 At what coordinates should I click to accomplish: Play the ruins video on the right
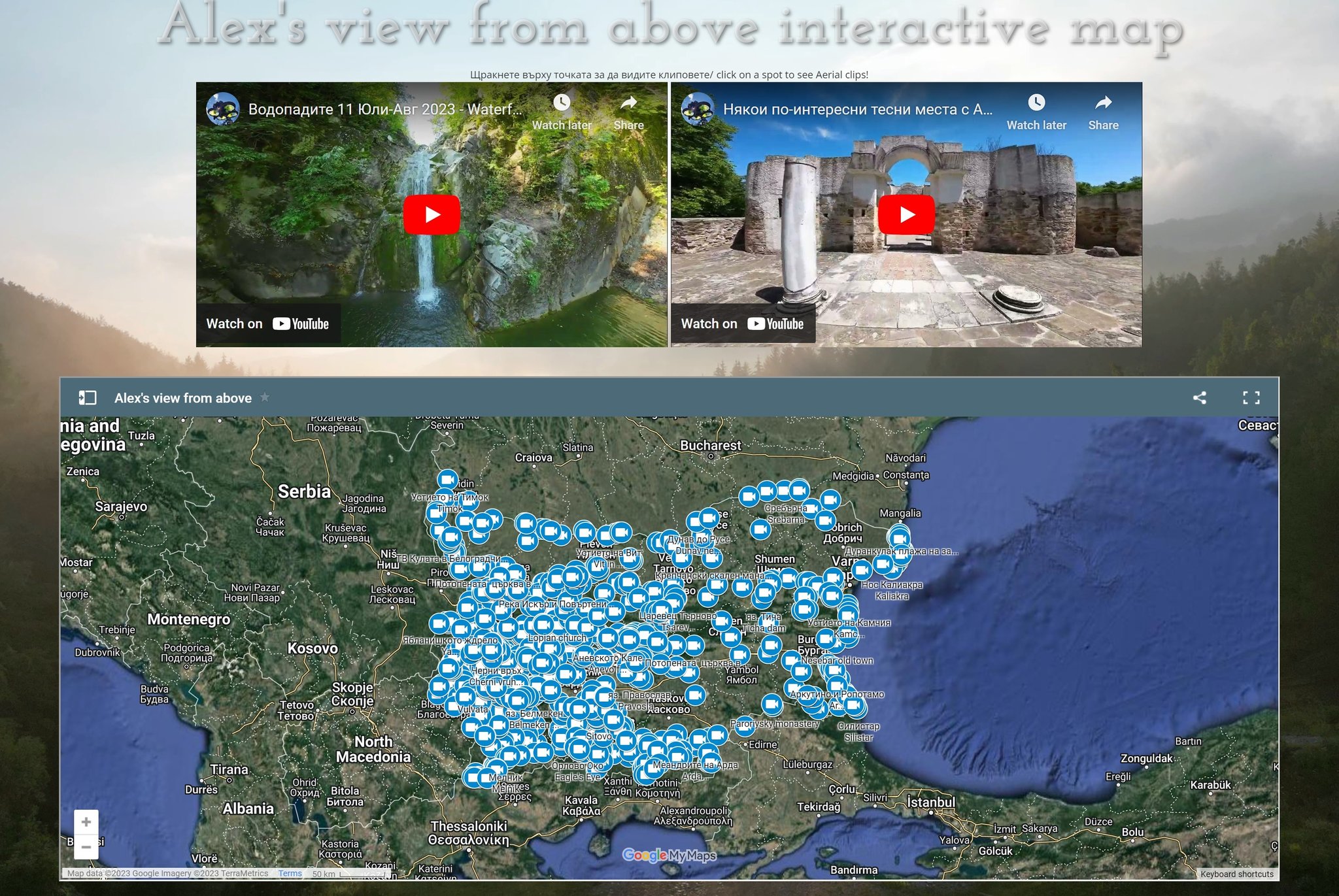906,214
